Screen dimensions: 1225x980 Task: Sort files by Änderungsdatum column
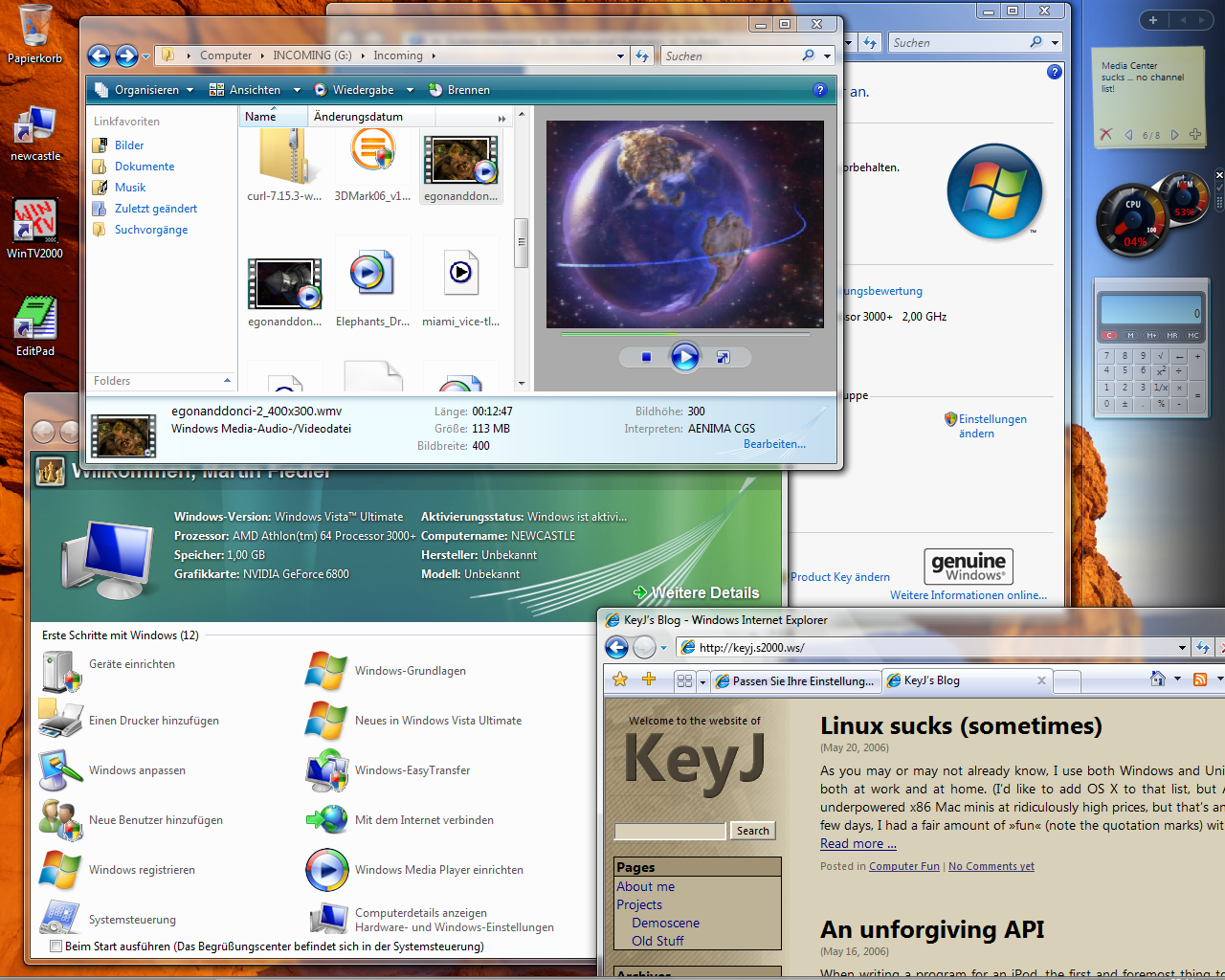point(371,117)
